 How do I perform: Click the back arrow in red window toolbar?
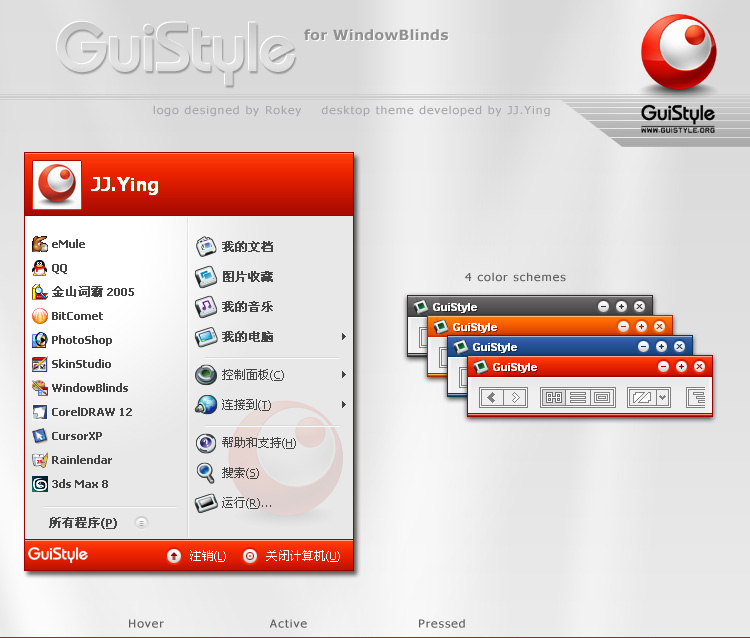click(x=491, y=397)
